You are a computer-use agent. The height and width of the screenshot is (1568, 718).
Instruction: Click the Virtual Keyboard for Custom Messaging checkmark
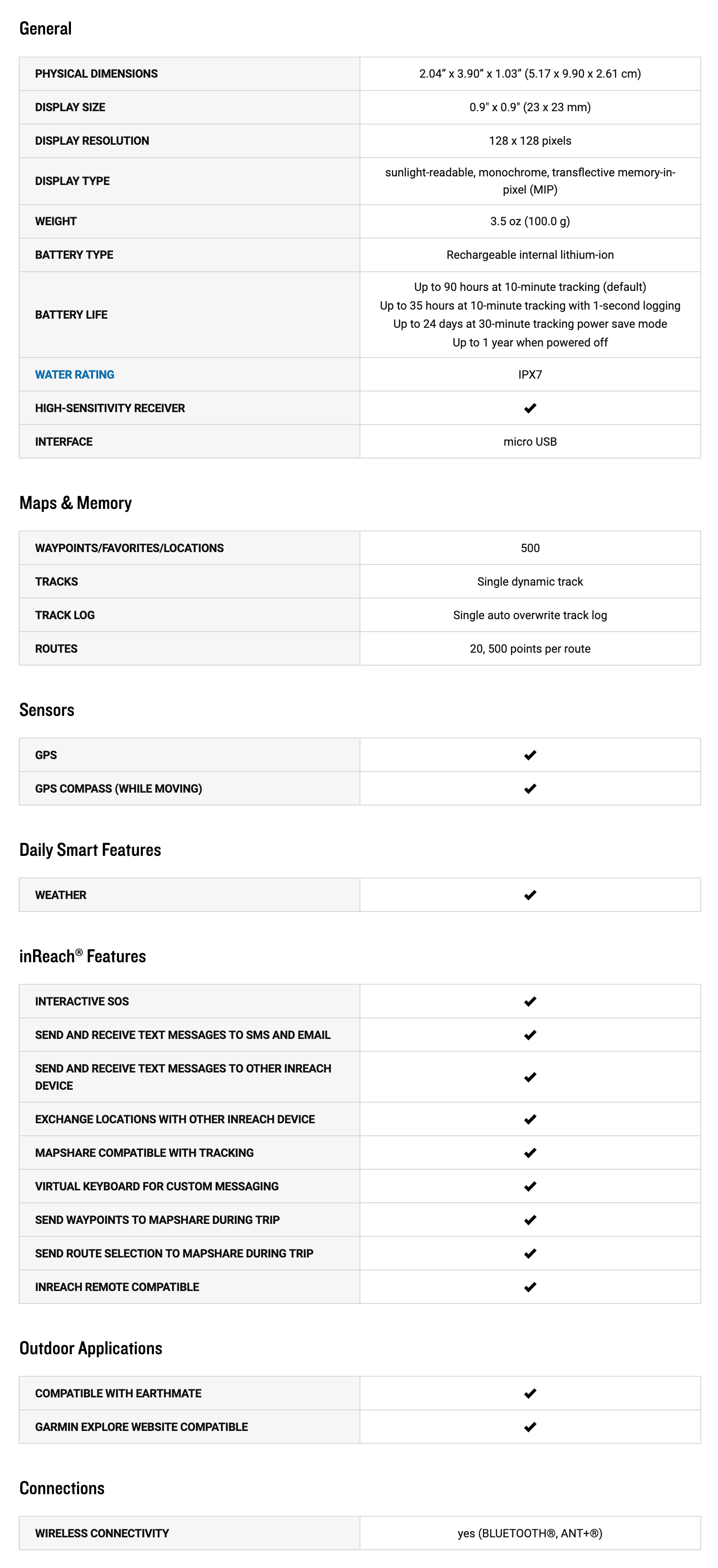click(x=530, y=1187)
